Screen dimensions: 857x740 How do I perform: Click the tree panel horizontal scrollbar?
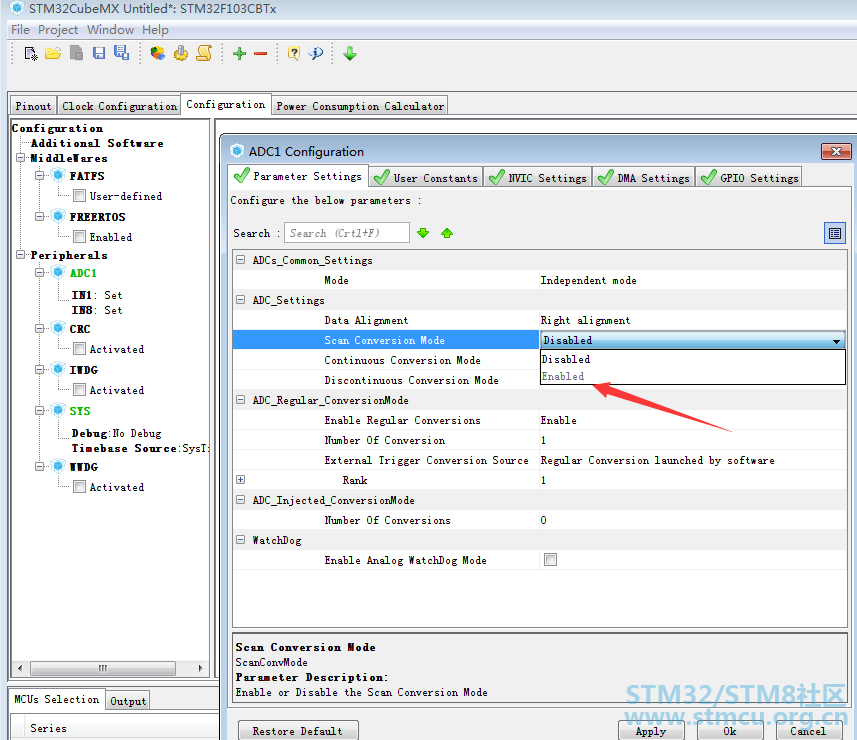pyautogui.click(x=103, y=668)
